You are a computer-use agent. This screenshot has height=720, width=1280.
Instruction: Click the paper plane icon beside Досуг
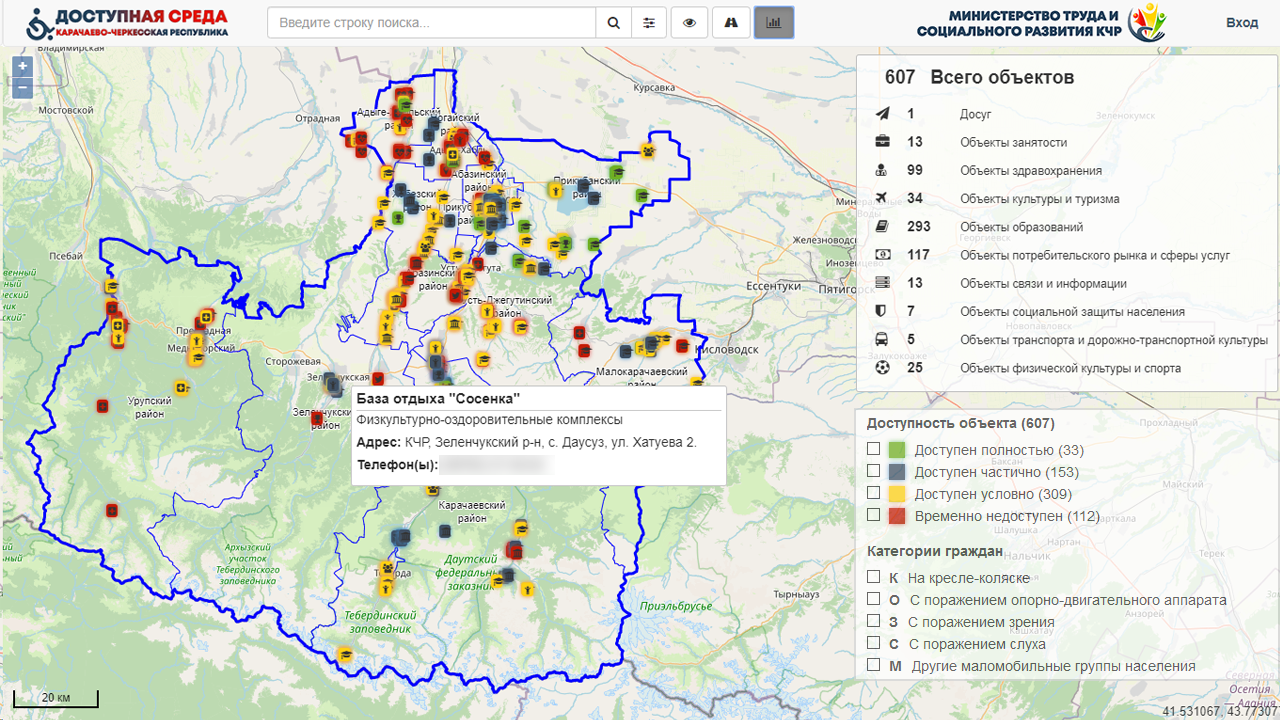[882, 114]
